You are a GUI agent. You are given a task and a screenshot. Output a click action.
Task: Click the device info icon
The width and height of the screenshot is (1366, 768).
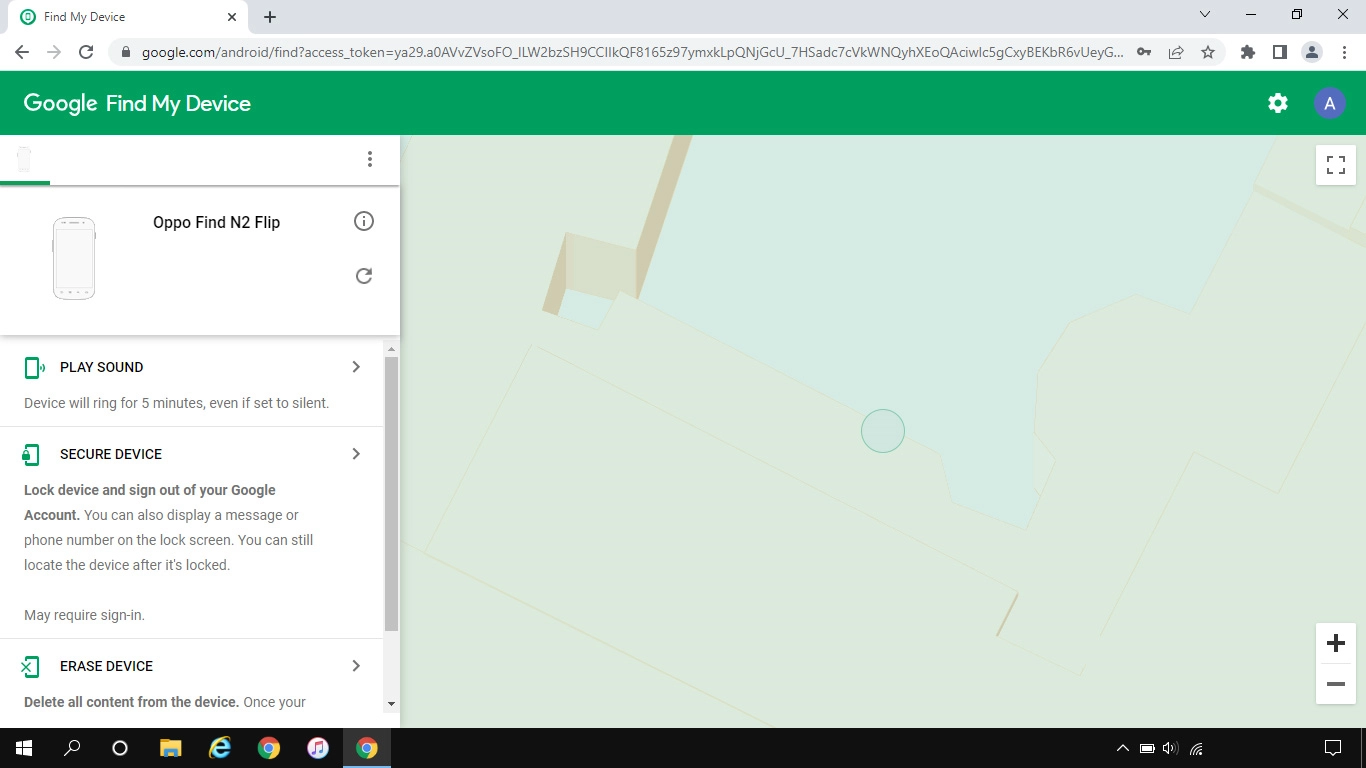tap(364, 221)
